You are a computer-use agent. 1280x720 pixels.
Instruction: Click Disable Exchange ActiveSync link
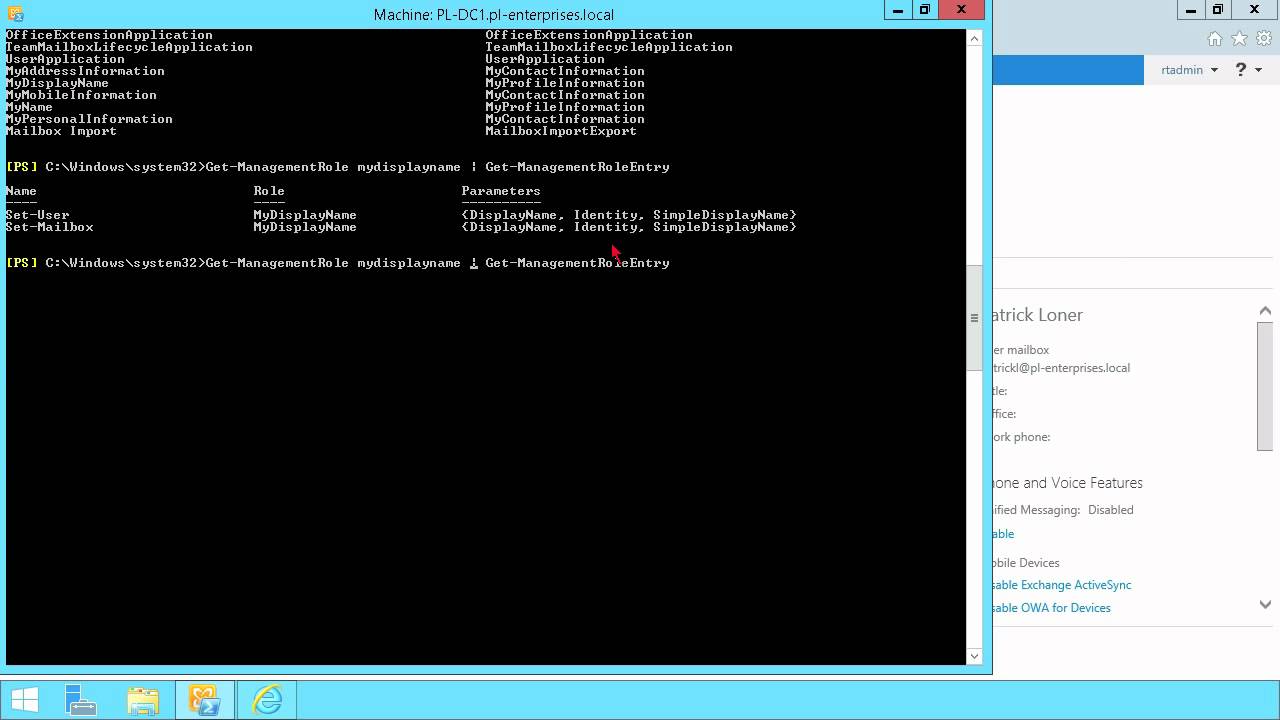pos(1062,585)
